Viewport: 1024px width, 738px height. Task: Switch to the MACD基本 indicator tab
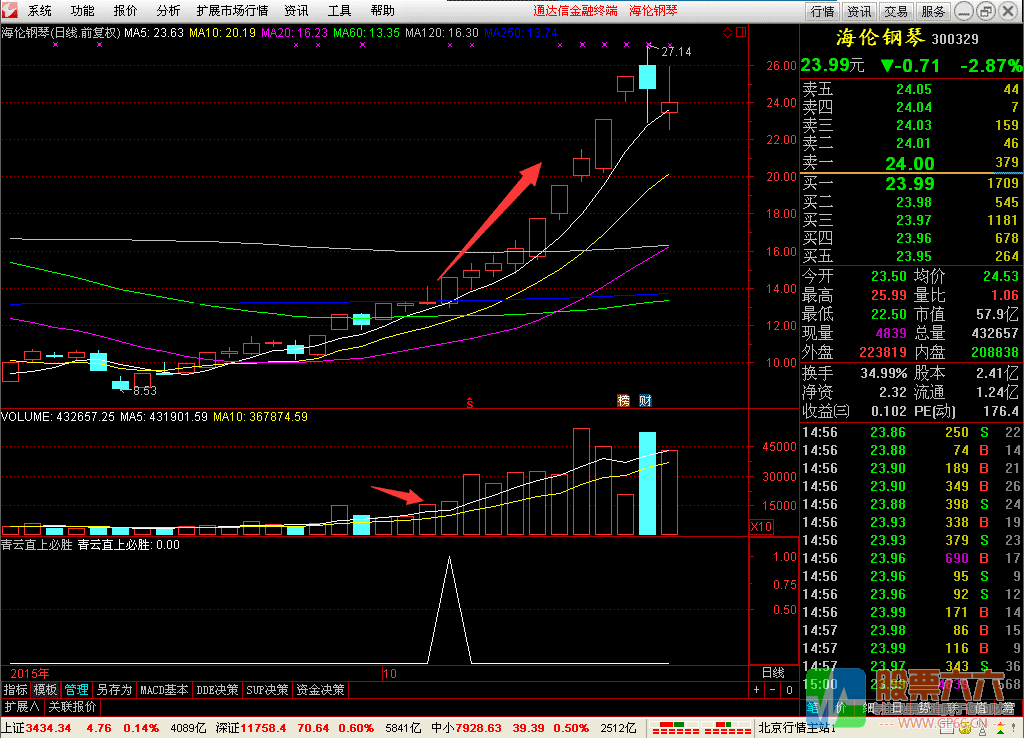(x=164, y=690)
